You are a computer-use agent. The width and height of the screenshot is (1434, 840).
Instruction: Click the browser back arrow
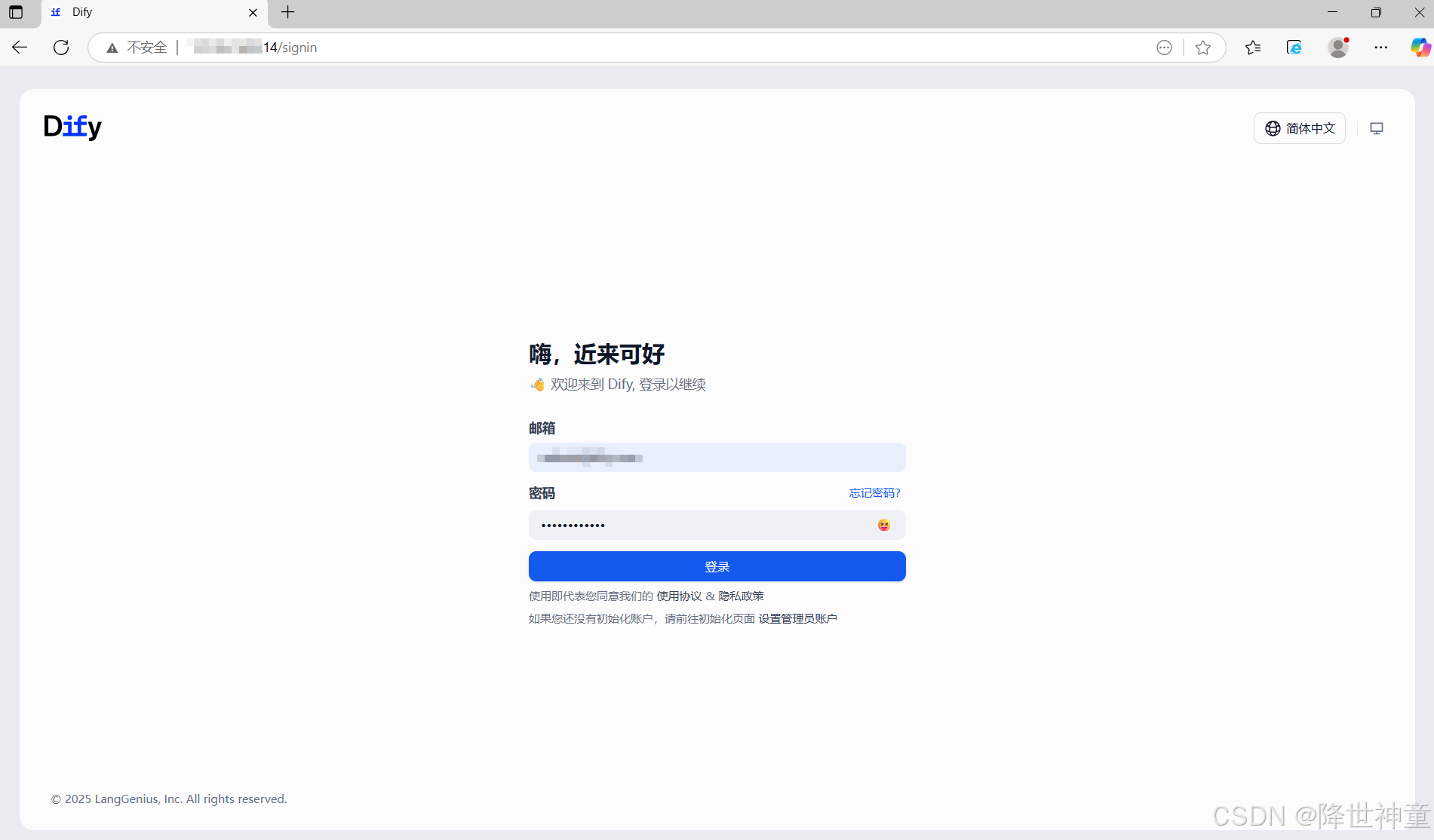[x=20, y=47]
